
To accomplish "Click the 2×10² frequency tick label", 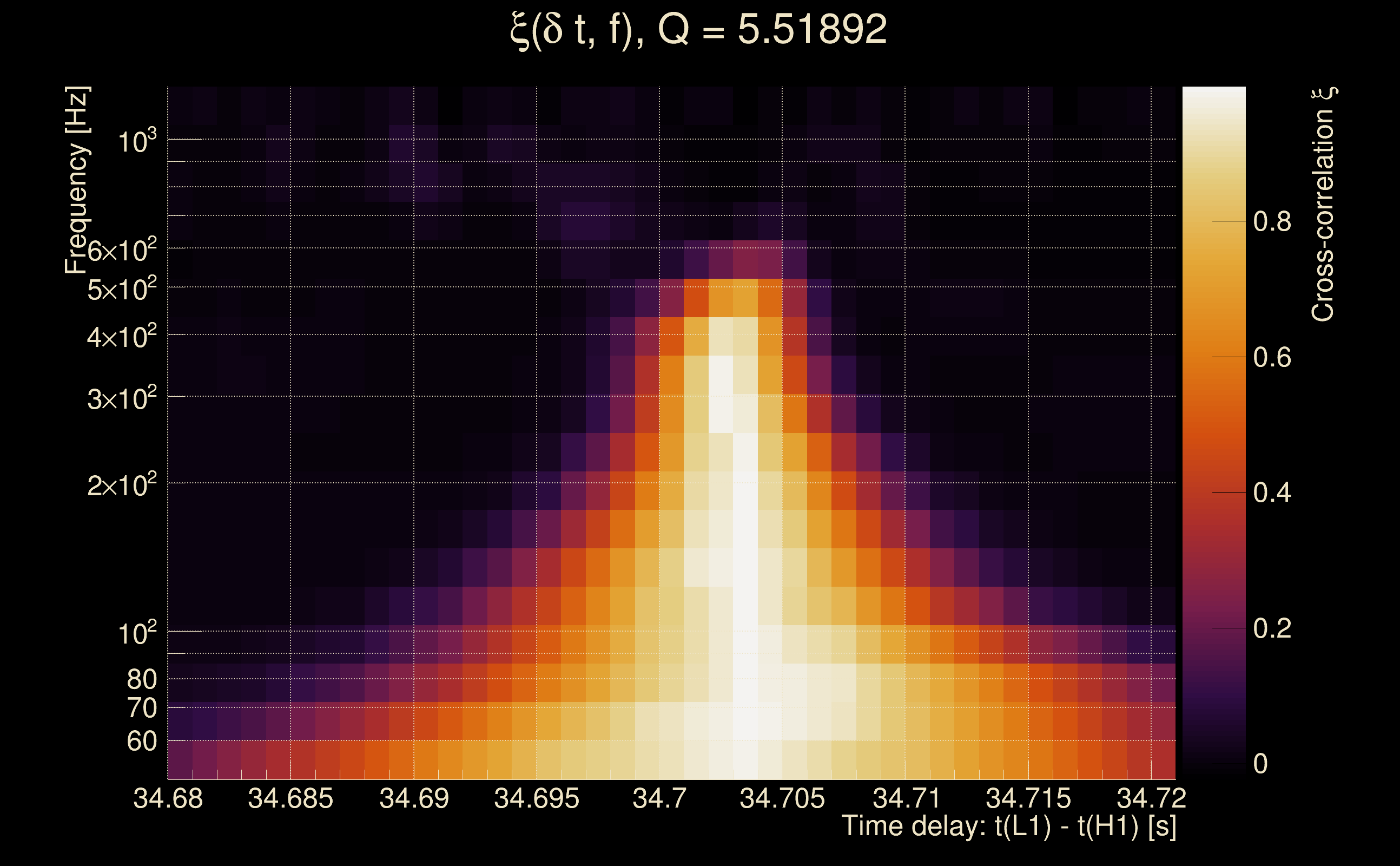I will coord(121,485).
